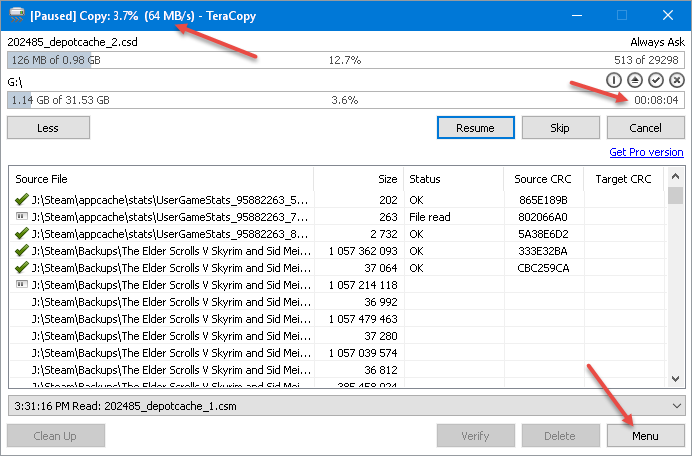This screenshot has height=456, width=692.
Task: Click the circled X close-when-done icon
Action: (677, 80)
